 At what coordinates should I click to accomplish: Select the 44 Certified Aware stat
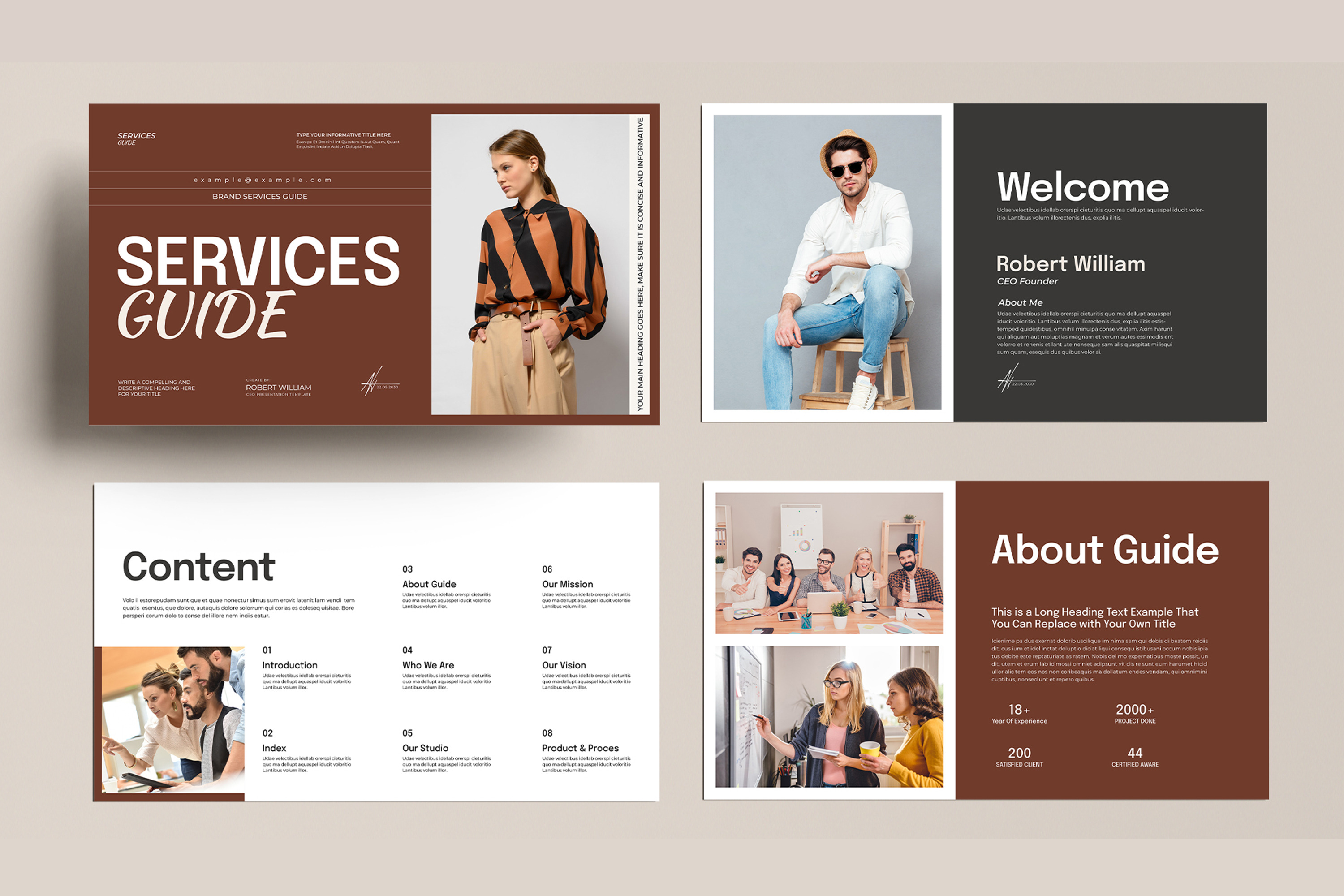pos(1135,757)
